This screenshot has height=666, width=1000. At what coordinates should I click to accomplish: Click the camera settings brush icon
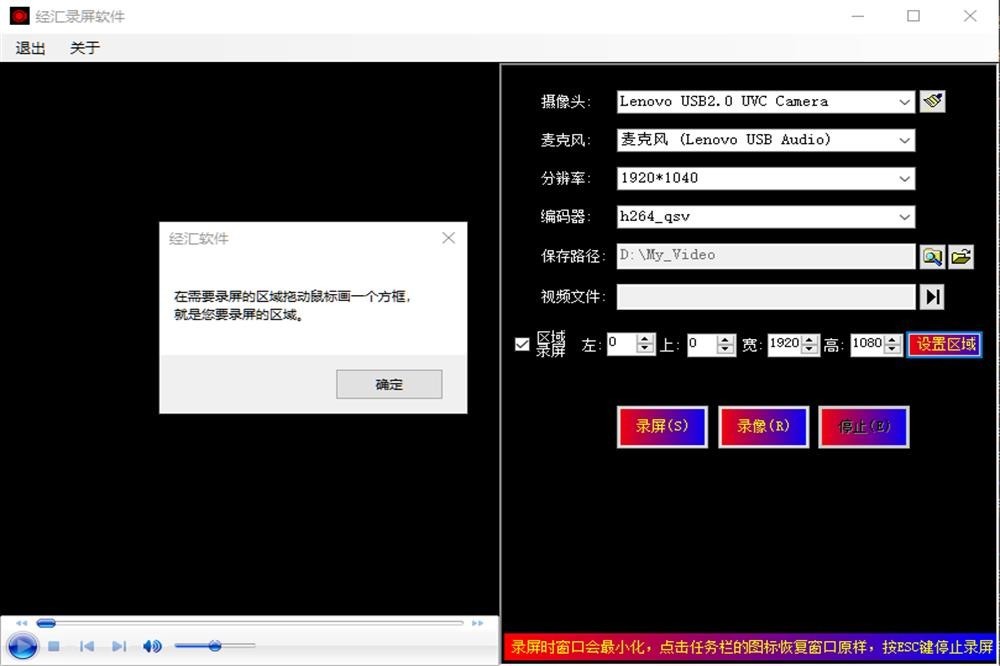(932, 101)
